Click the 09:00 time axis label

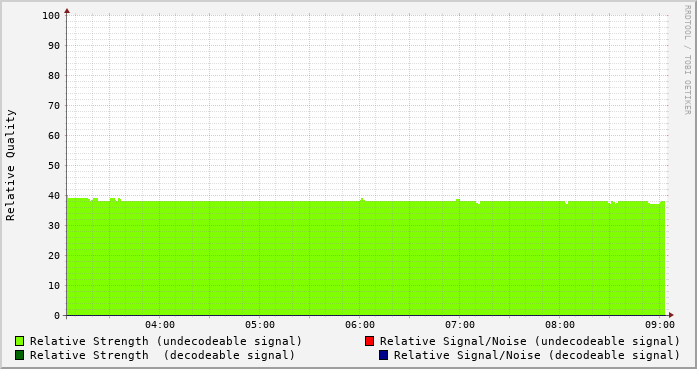[x=660, y=325]
